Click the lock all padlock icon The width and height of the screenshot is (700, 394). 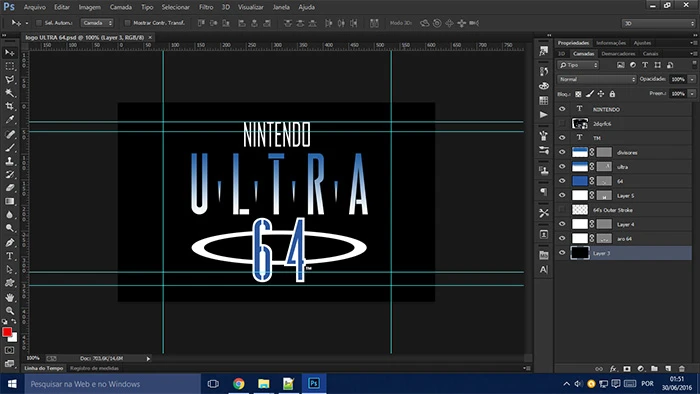tap(612, 94)
